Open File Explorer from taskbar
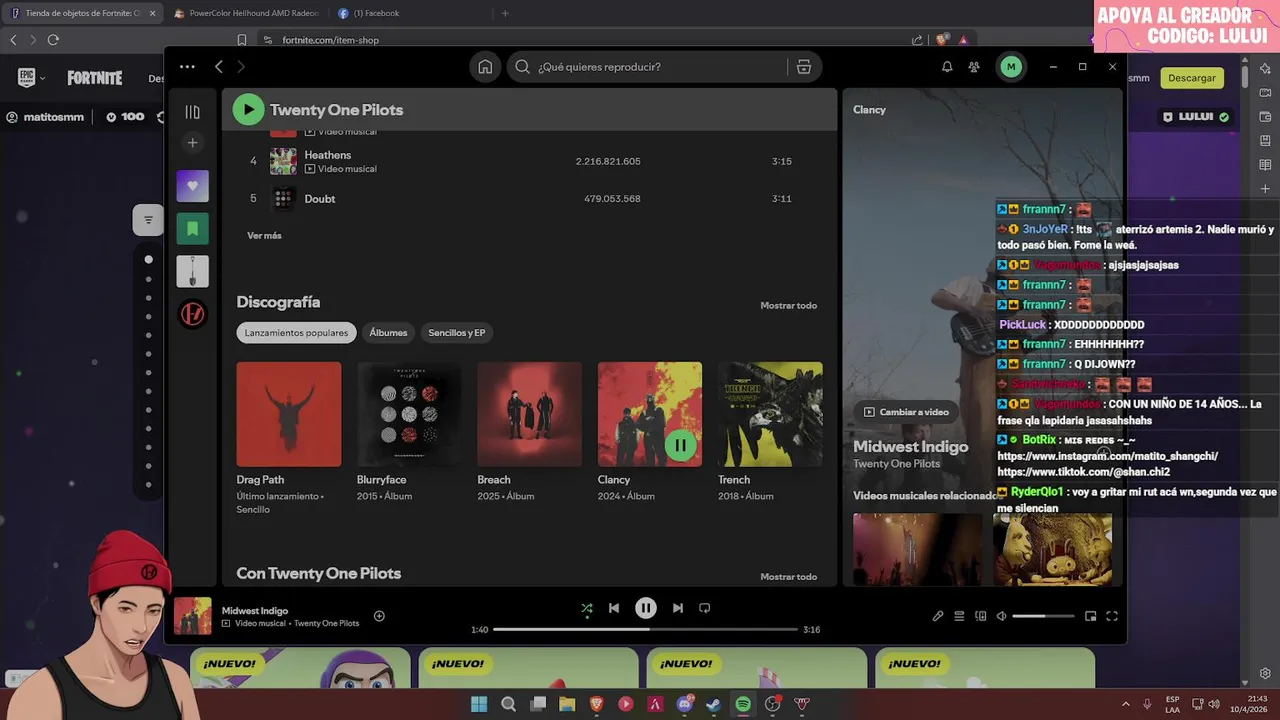The height and width of the screenshot is (720, 1280). click(567, 704)
